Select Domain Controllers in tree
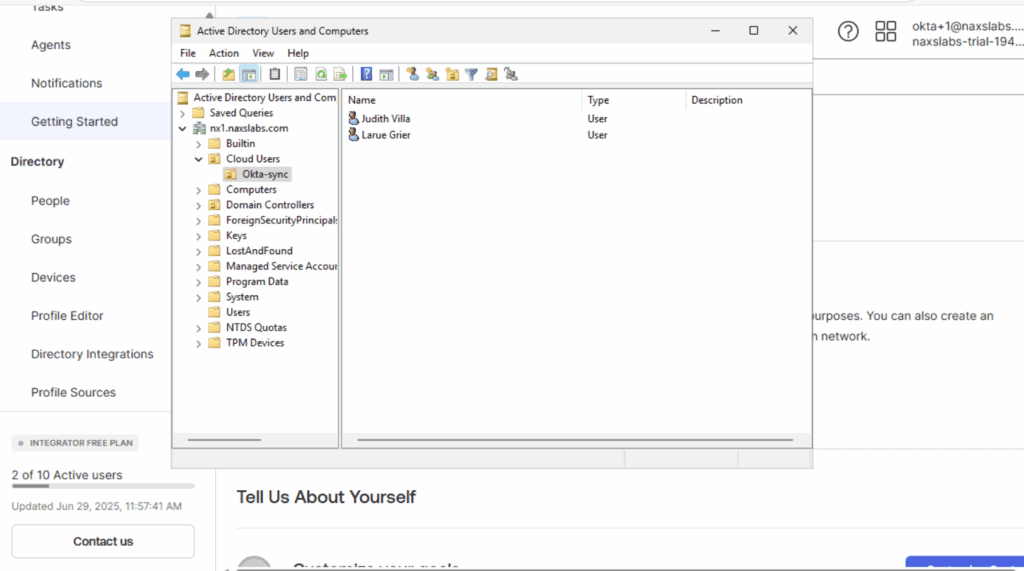The image size is (1024, 571). [270, 205]
